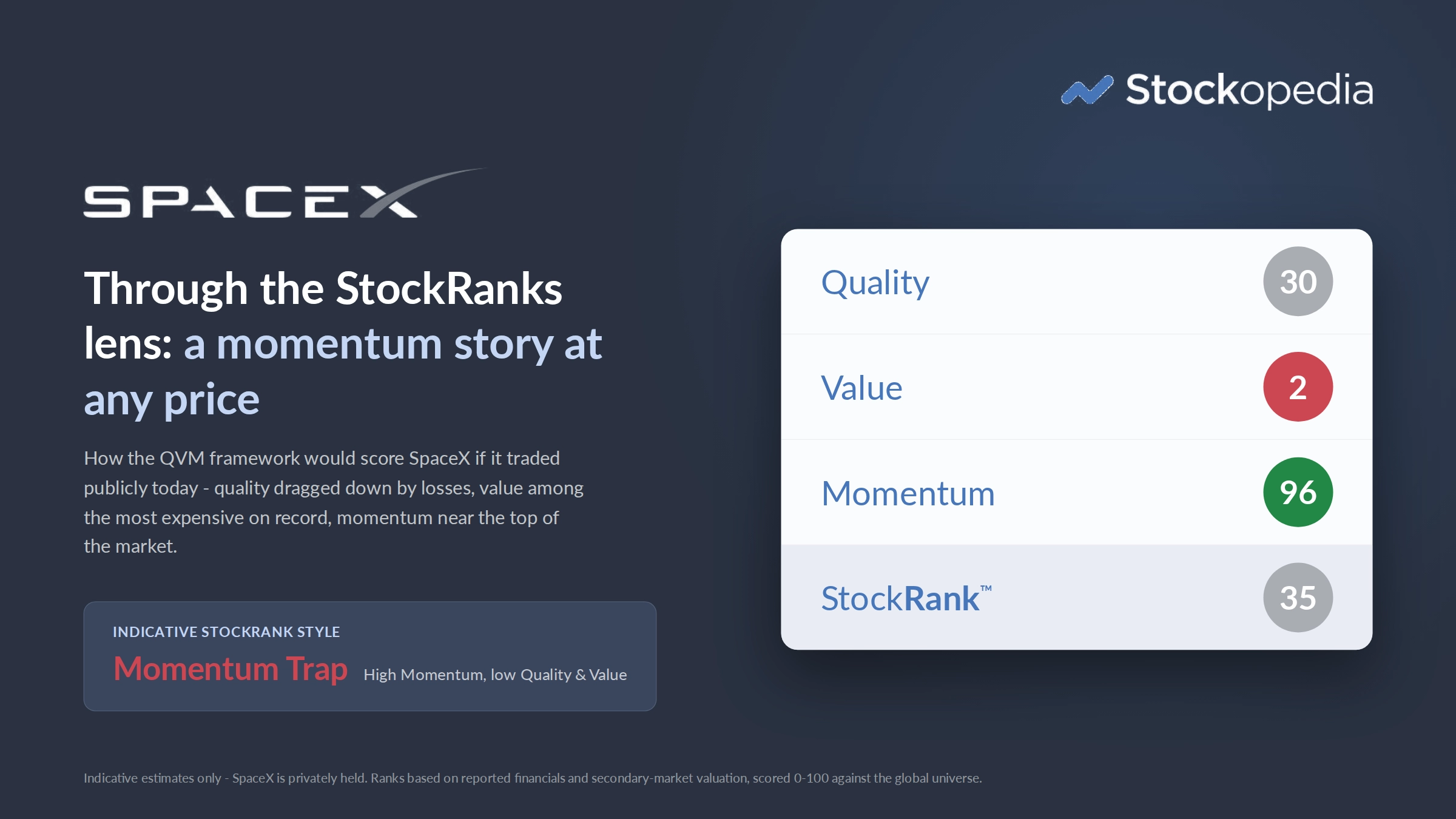
Task: Click the Stockopedia wordmark text
Action: (x=1249, y=90)
